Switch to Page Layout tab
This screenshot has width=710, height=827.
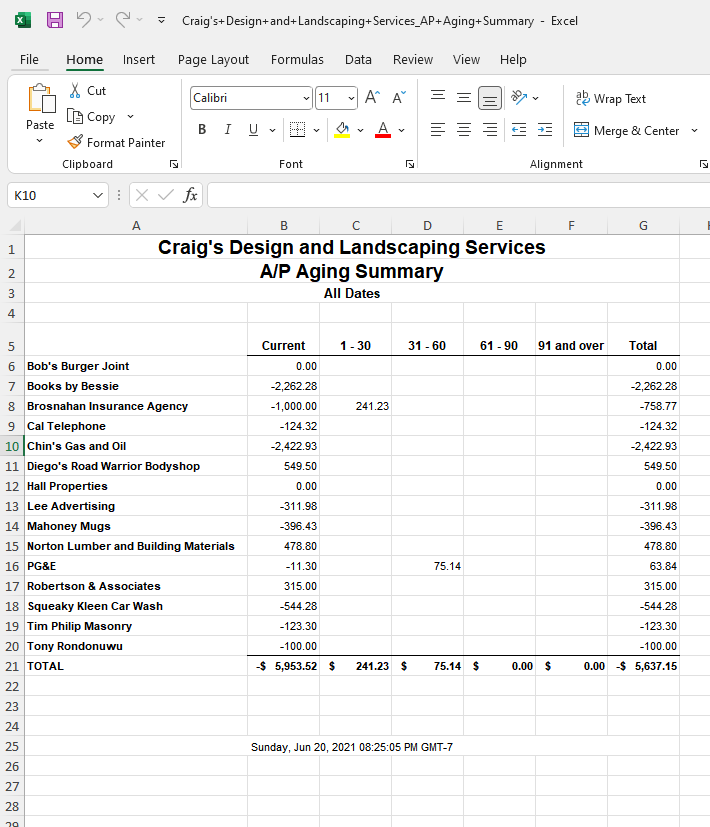point(213,60)
